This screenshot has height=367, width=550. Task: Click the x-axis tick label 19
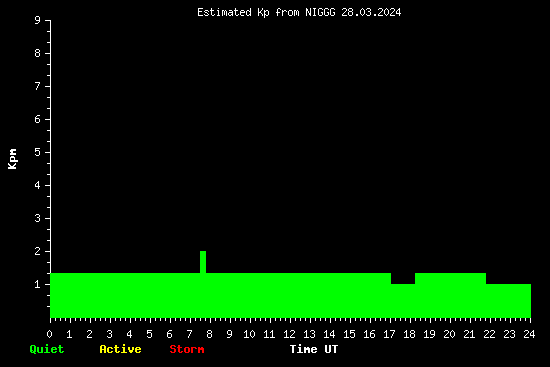pyautogui.click(x=429, y=334)
